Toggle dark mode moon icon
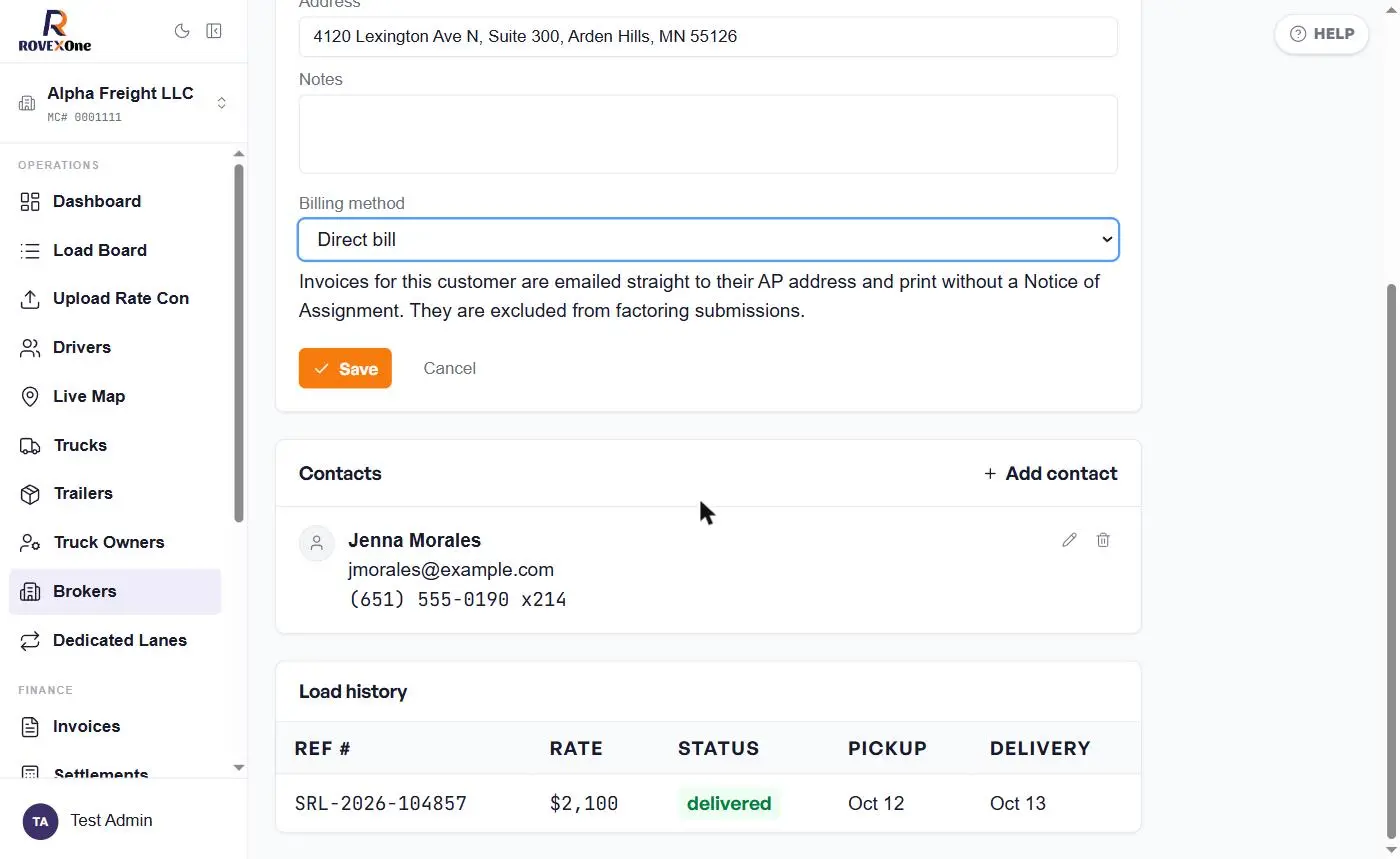 click(182, 31)
